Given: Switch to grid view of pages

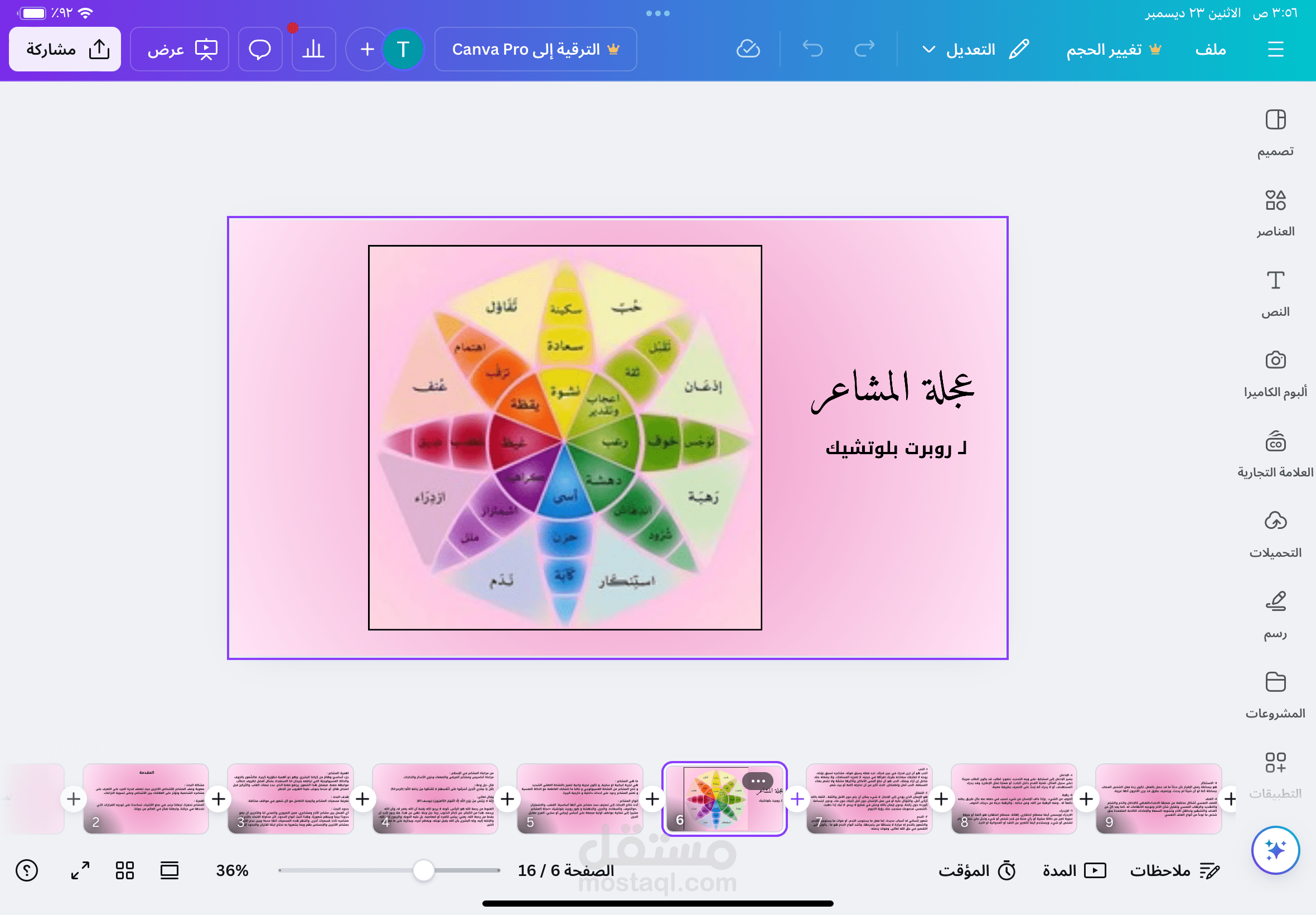Looking at the screenshot, I should click(x=124, y=870).
